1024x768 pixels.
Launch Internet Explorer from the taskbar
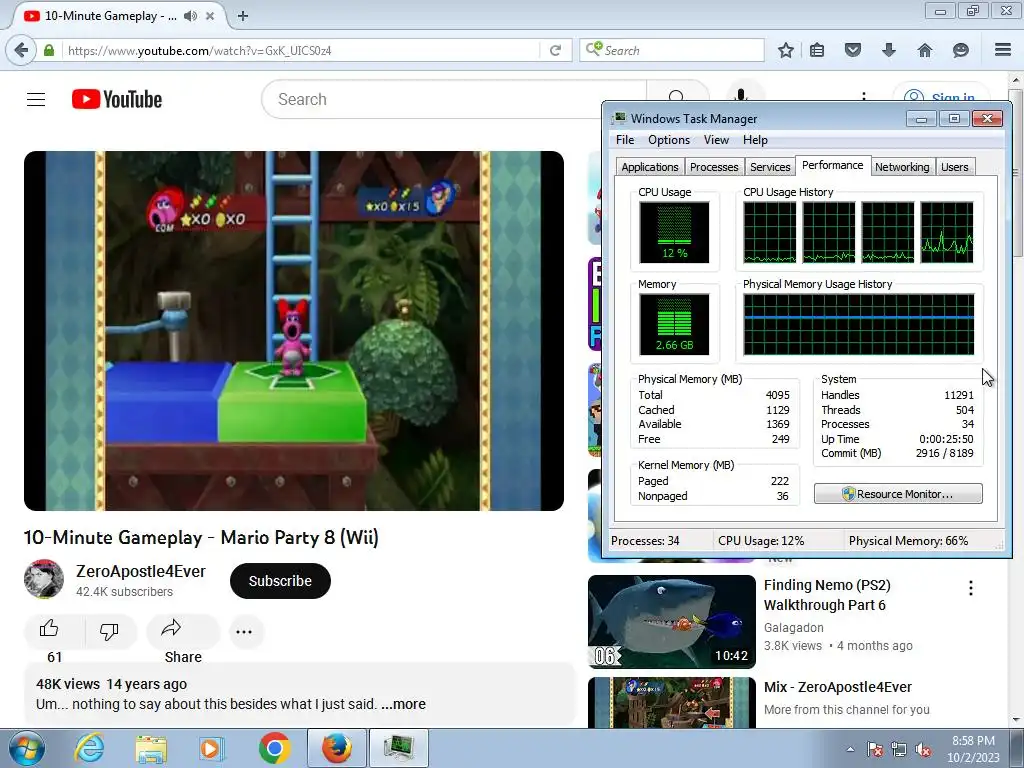tap(89, 748)
